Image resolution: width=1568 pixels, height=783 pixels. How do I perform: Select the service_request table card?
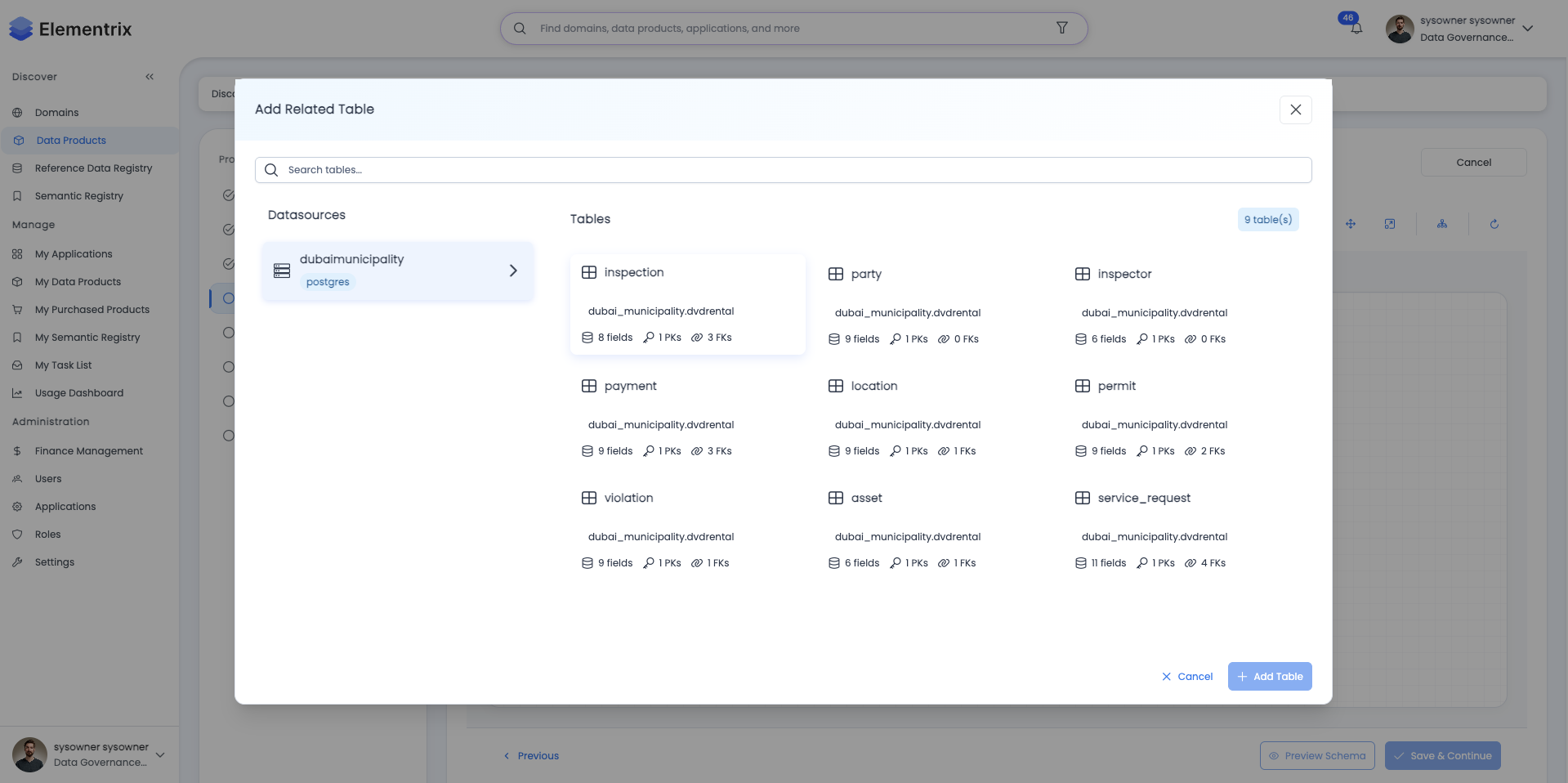(x=1182, y=530)
